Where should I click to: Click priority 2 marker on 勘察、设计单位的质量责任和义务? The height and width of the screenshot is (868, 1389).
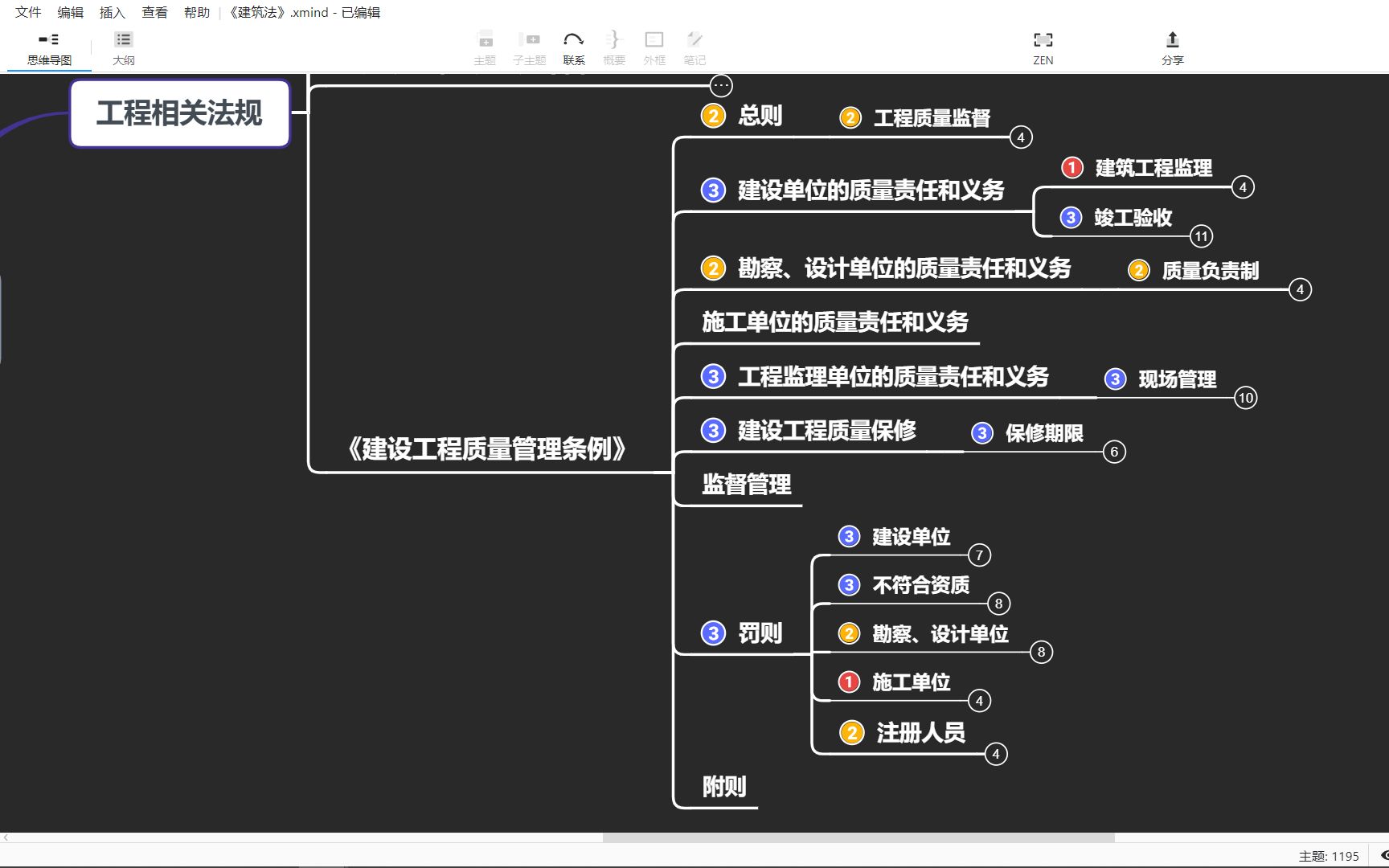pyautogui.click(x=713, y=268)
